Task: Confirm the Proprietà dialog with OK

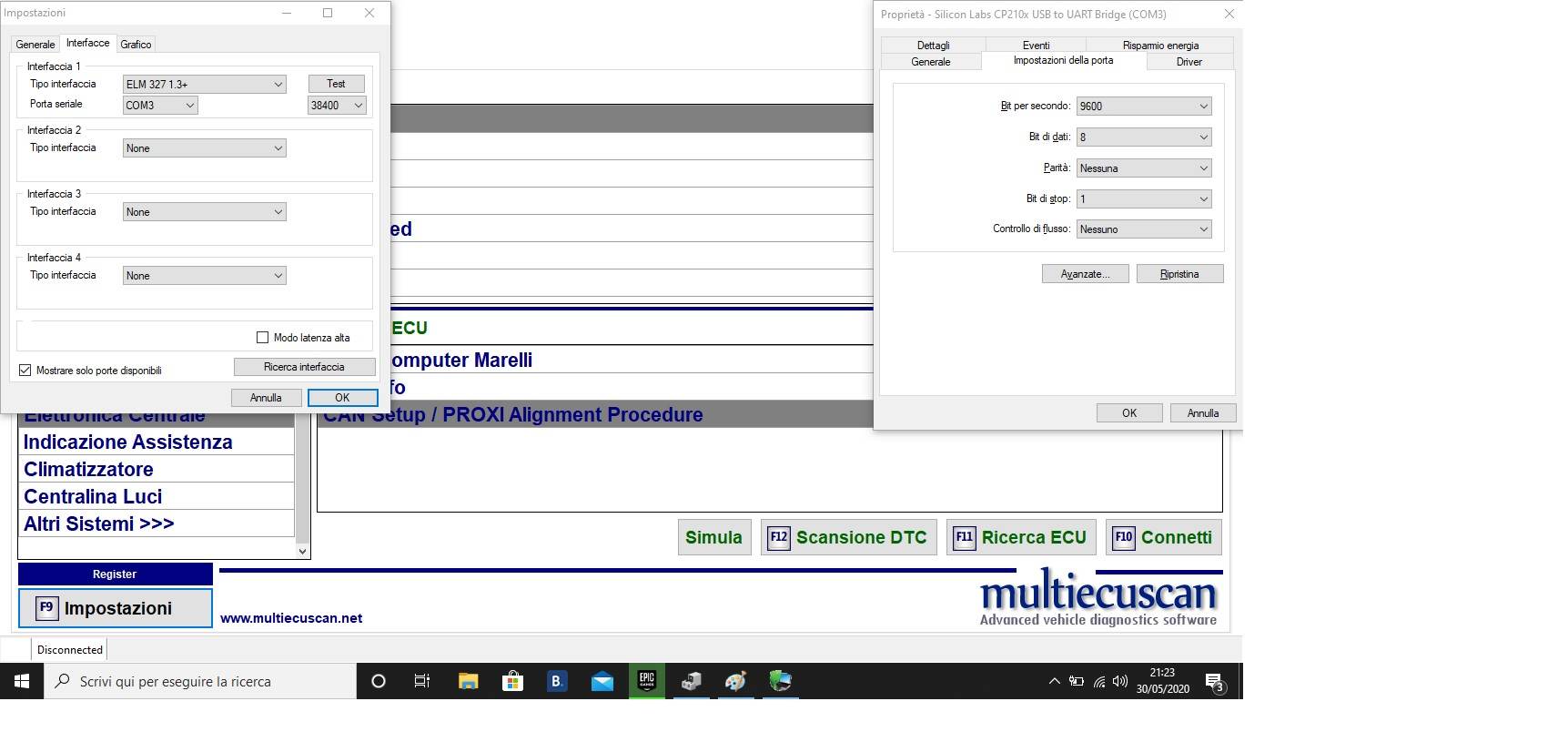Action: pyautogui.click(x=1129, y=413)
